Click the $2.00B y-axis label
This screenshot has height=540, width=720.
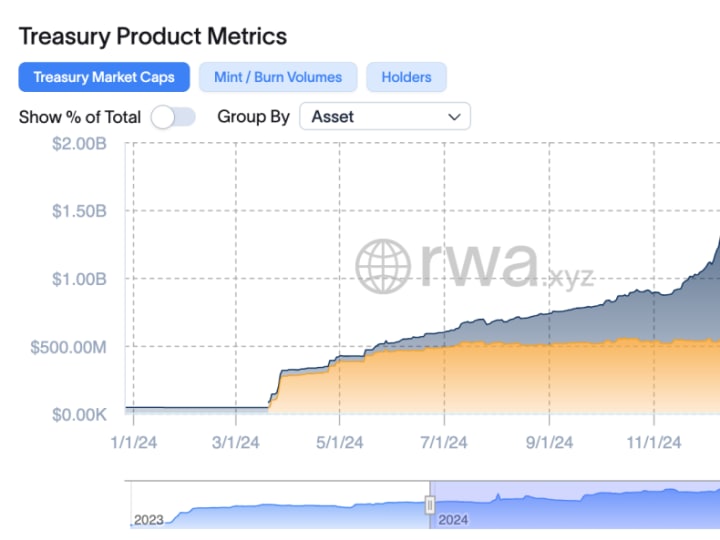click(x=79, y=144)
